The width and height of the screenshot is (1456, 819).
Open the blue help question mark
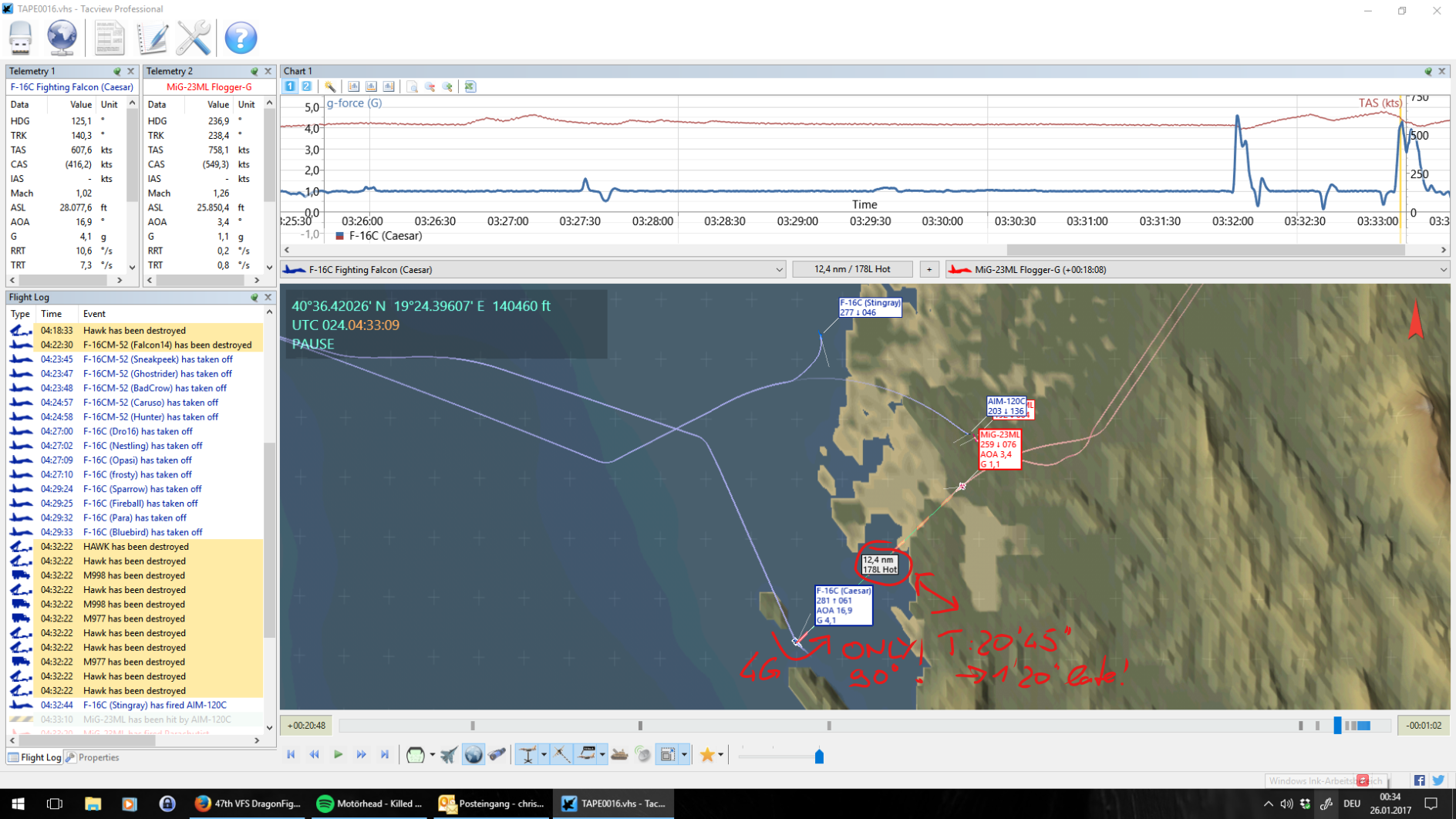pos(241,37)
